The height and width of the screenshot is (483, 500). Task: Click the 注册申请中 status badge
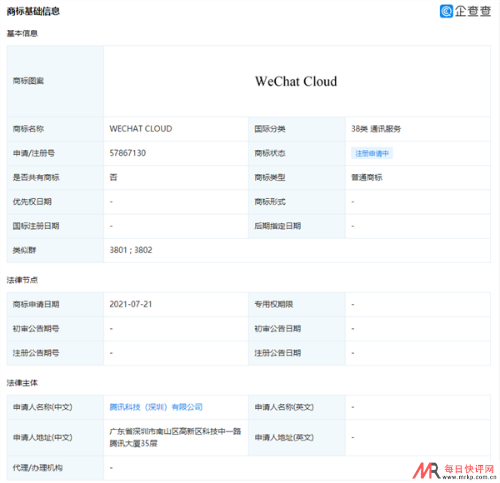click(x=372, y=153)
